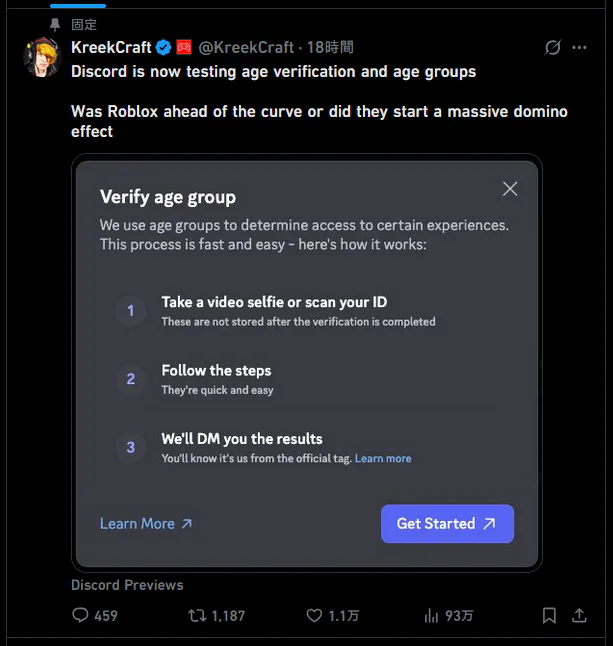
Task: Click the @KreekCraft handle
Action: coord(246,47)
